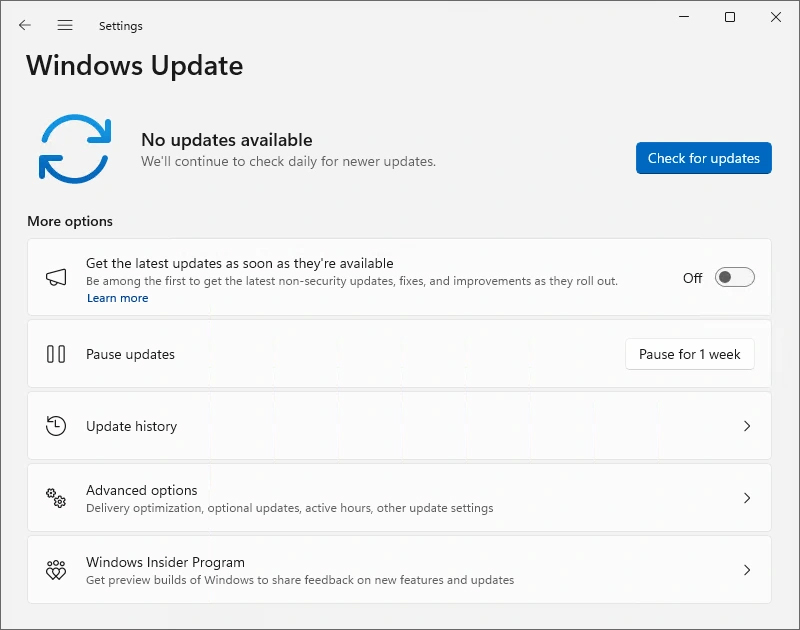The width and height of the screenshot is (800, 630).
Task: Open the Update history page
Action: click(400, 425)
